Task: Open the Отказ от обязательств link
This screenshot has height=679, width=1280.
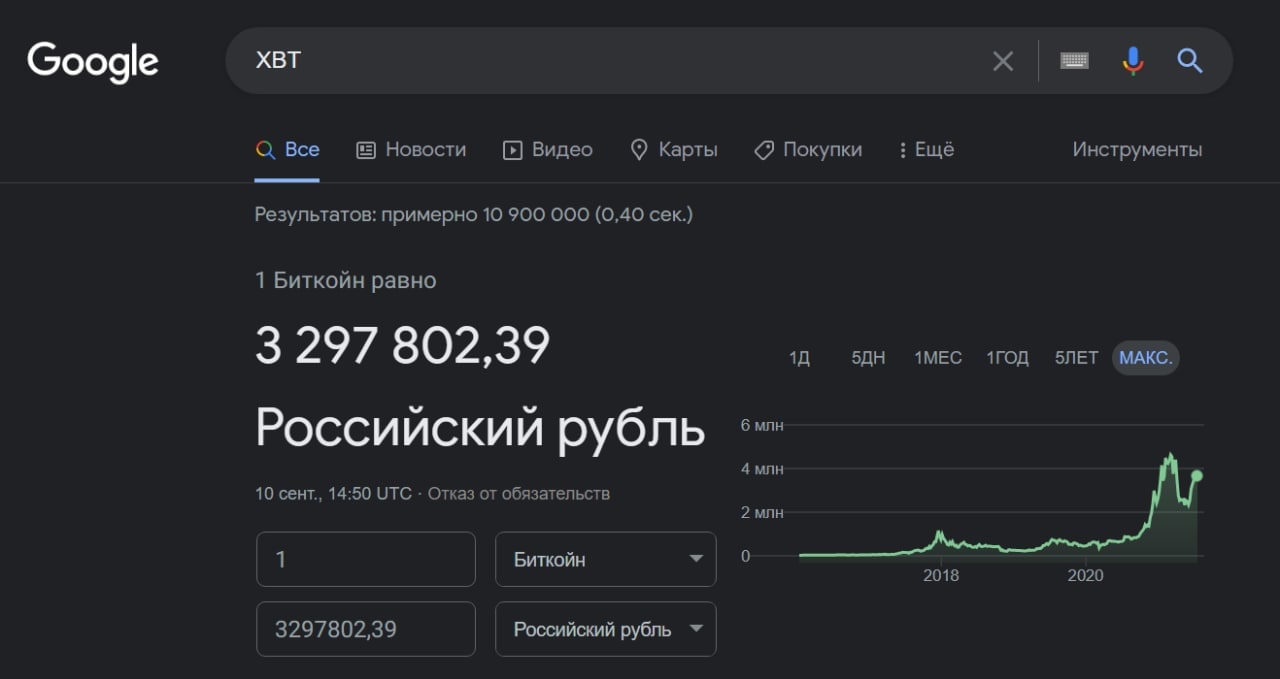Action: (519, 493)
